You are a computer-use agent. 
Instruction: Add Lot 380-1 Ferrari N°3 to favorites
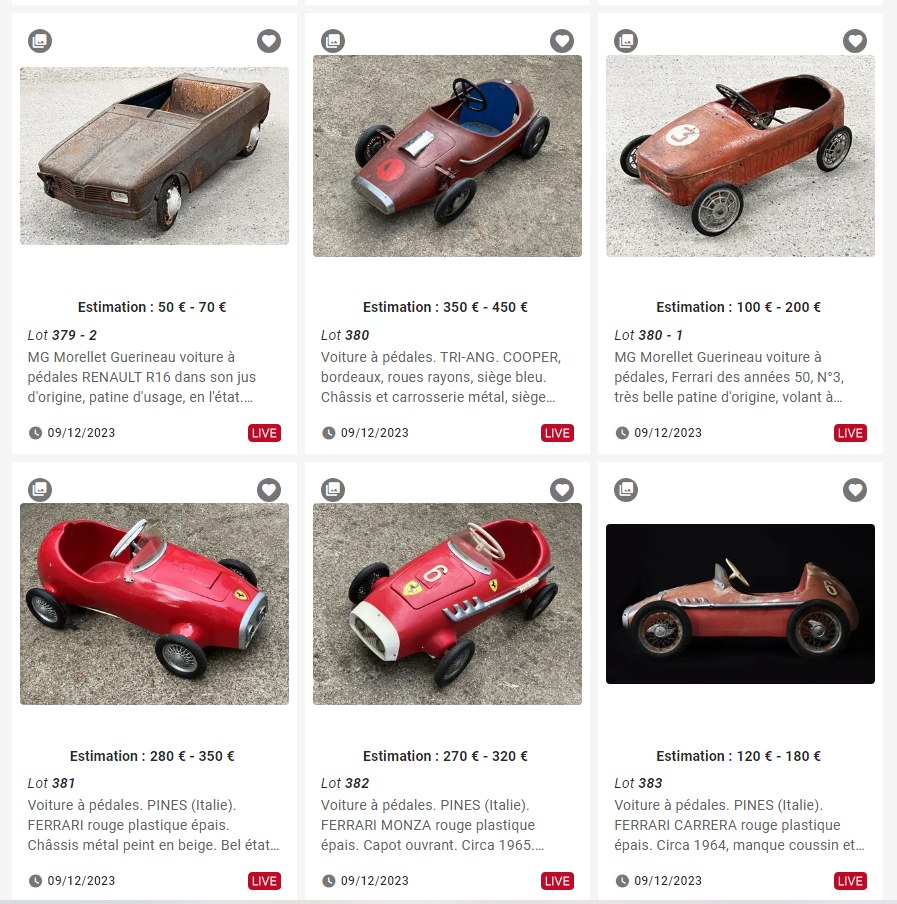pos(855,41)
